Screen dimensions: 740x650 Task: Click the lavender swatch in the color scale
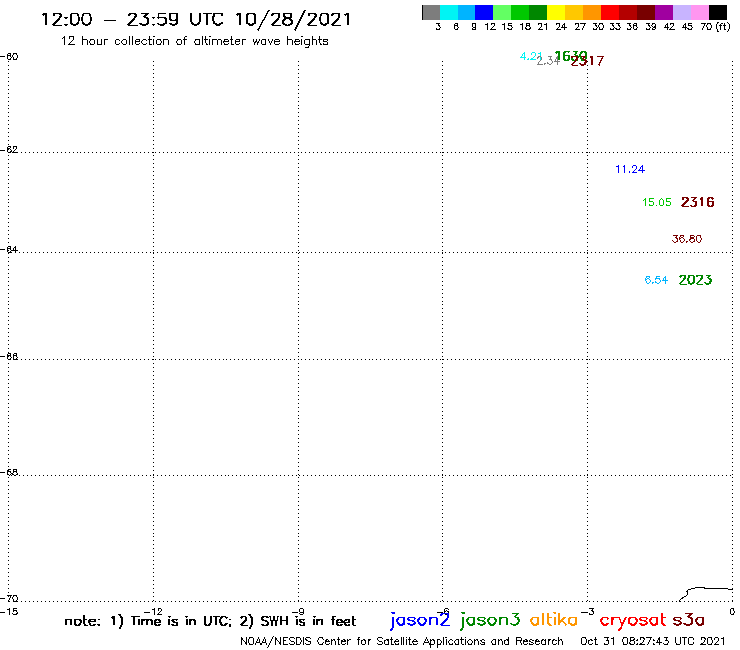(x=682, y=12)
